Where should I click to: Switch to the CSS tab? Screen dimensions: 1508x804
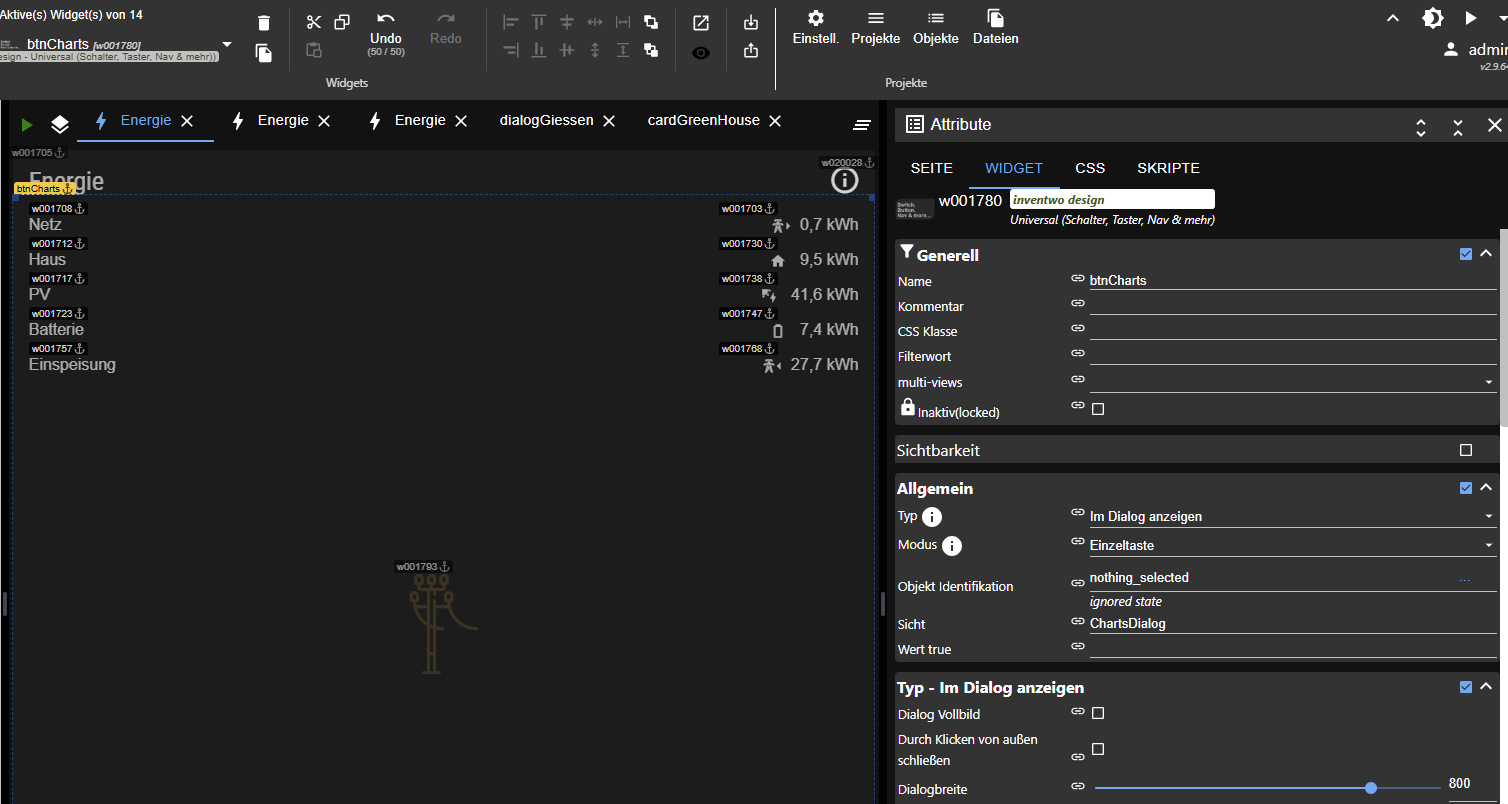pyautogui.click(x=1090, y=168)
